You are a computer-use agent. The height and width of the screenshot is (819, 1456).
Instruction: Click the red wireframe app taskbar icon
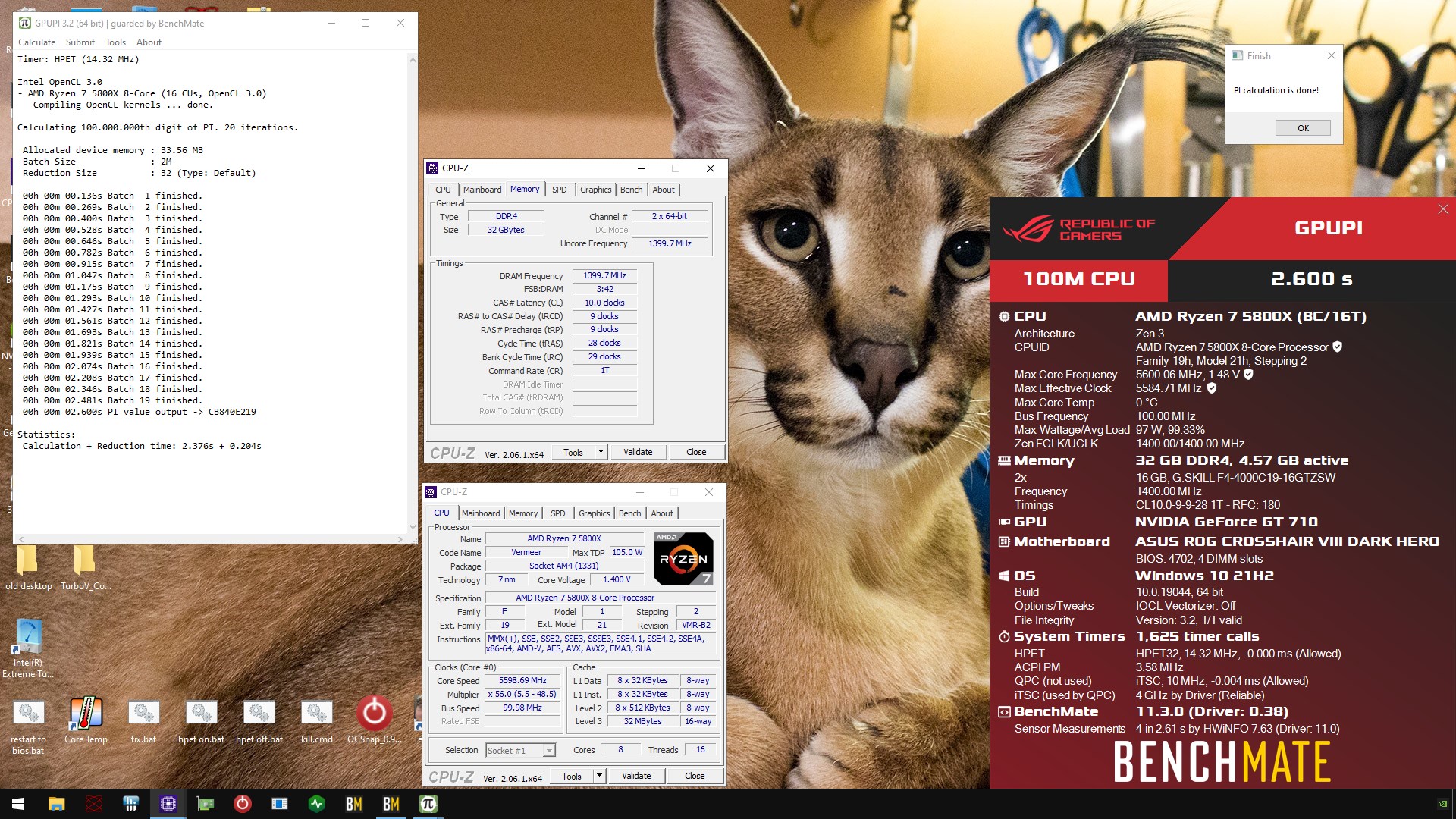[93, 804]
